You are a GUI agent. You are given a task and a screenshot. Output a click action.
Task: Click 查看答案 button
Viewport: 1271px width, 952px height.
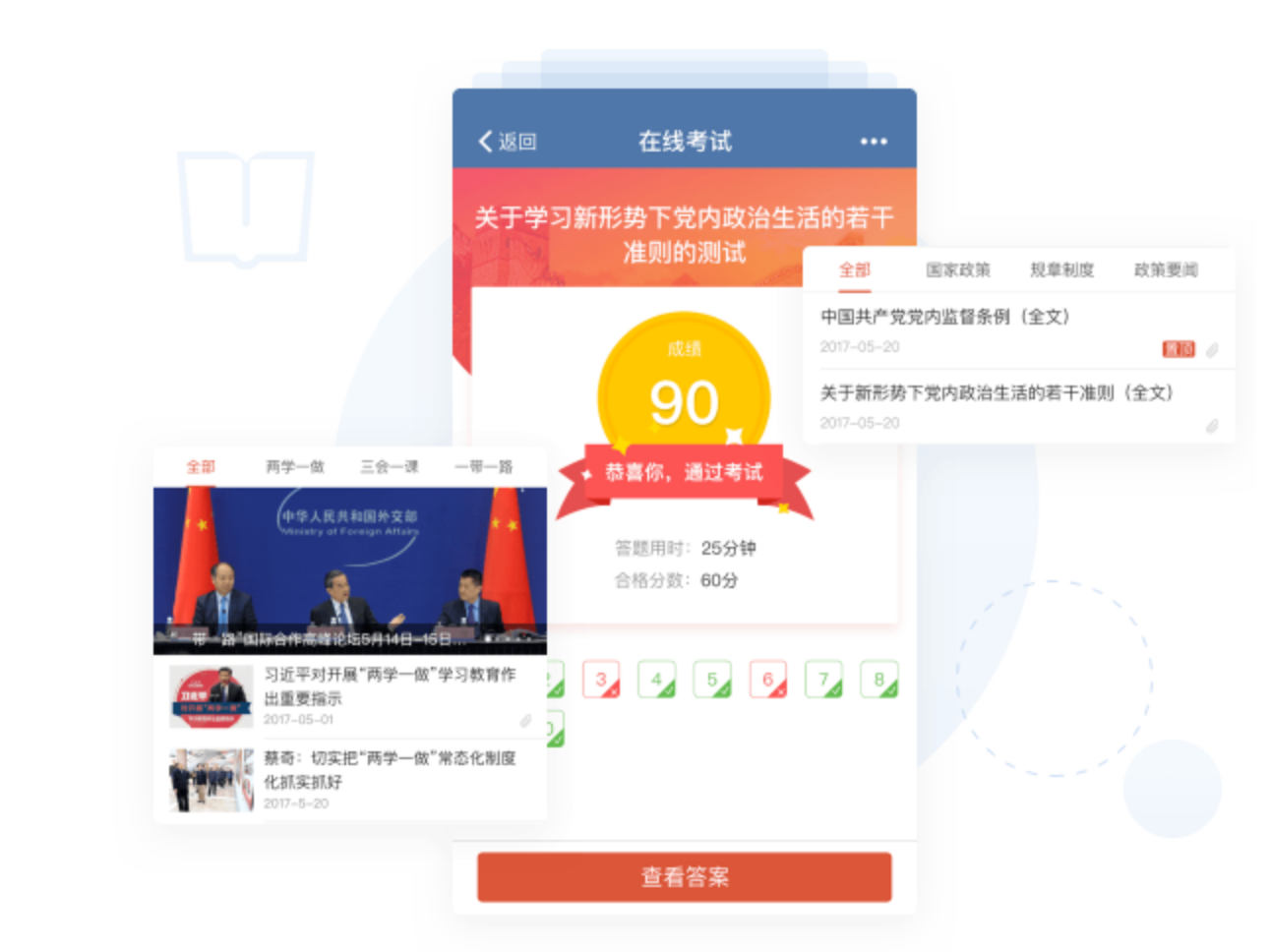(x=685, y=877)
